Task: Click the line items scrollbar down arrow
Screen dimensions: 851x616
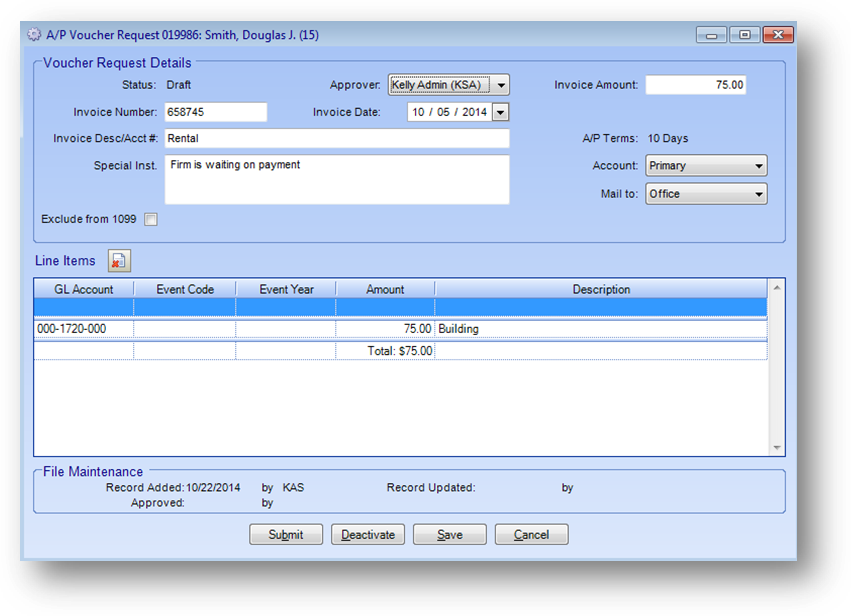Action: point(777,448)
